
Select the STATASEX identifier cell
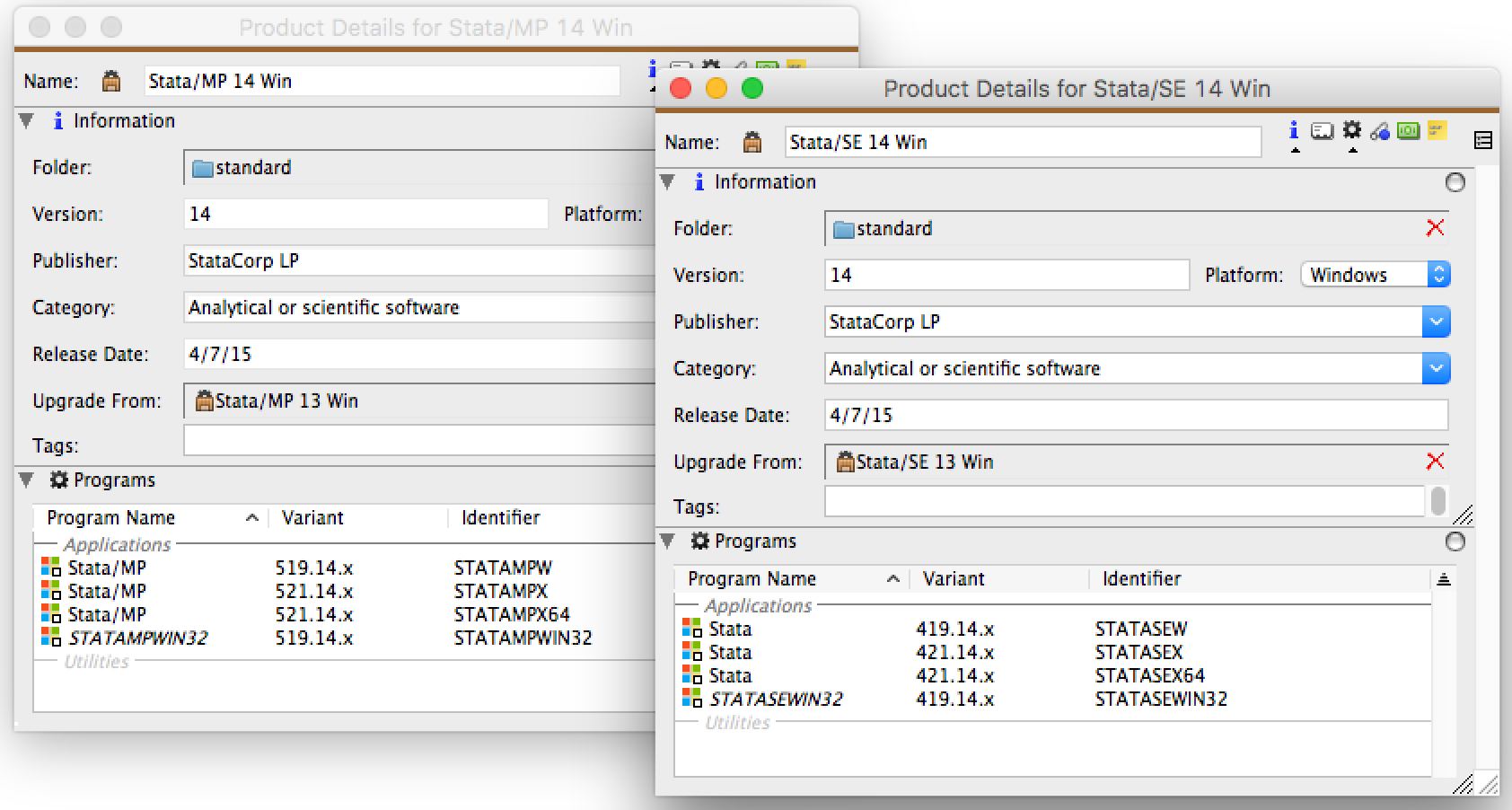(1138, 652)
